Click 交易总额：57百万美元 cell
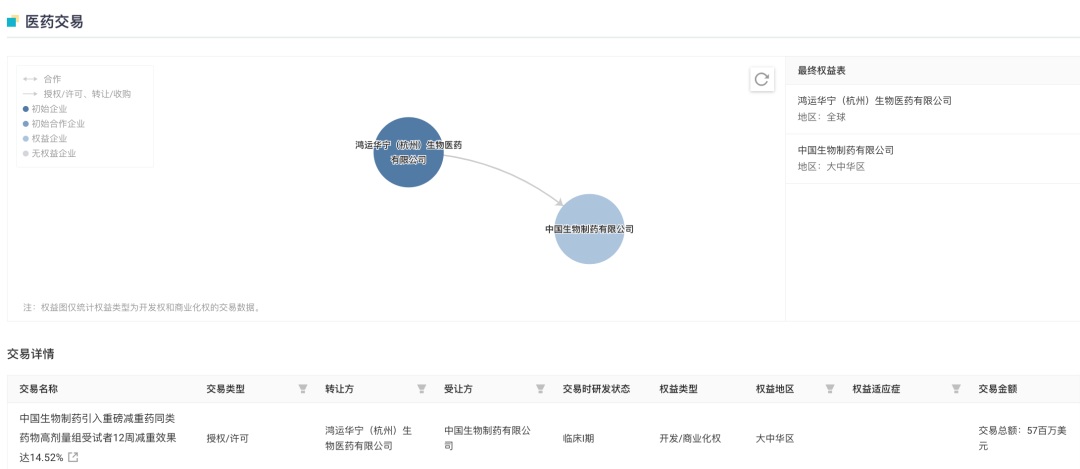The height and width of the screenshot is (469, 1080). [1022, 438]
